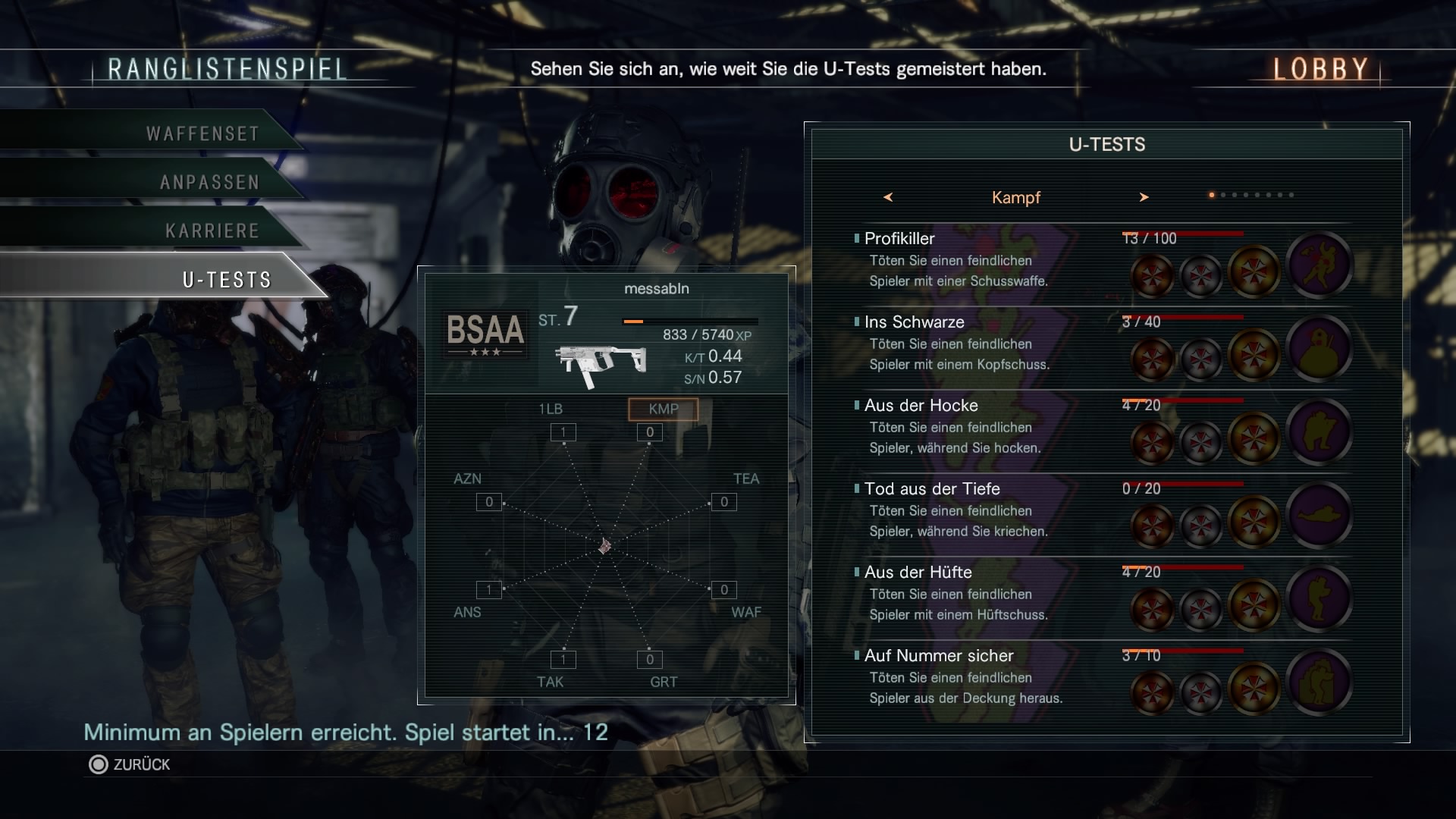Image resolution: width=1456 pixels, height=819 pixels.
Task: Click the white submachine gun weapon icon
Action: point(601,367)
